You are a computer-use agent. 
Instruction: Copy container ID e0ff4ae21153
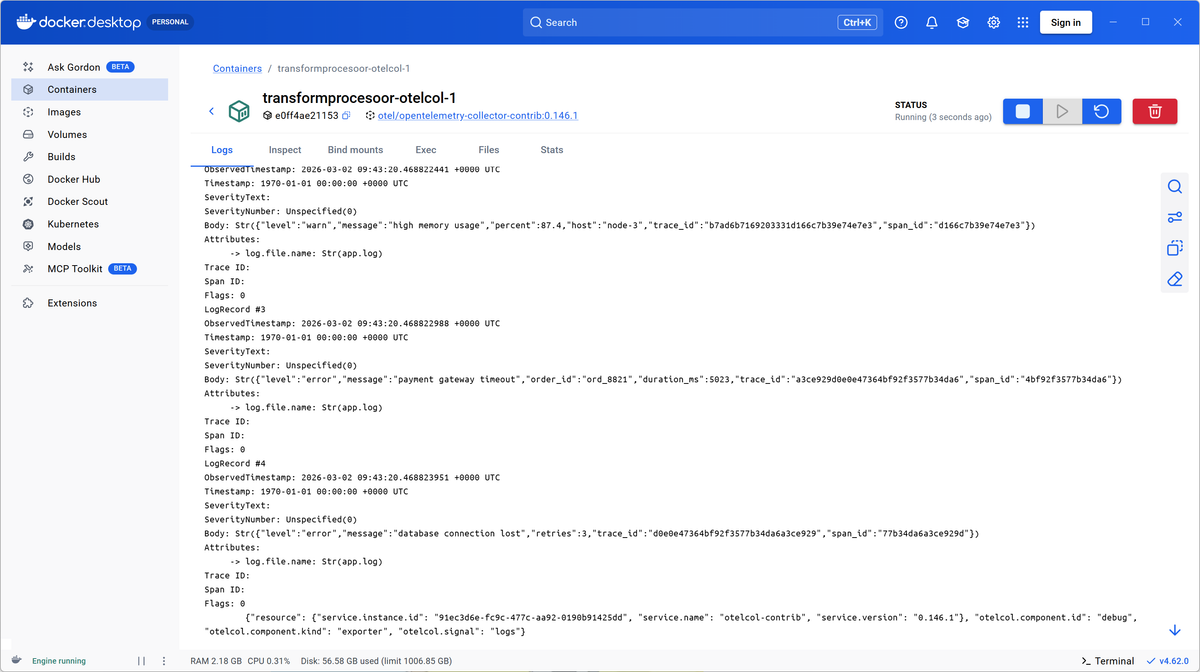(346, 116)
